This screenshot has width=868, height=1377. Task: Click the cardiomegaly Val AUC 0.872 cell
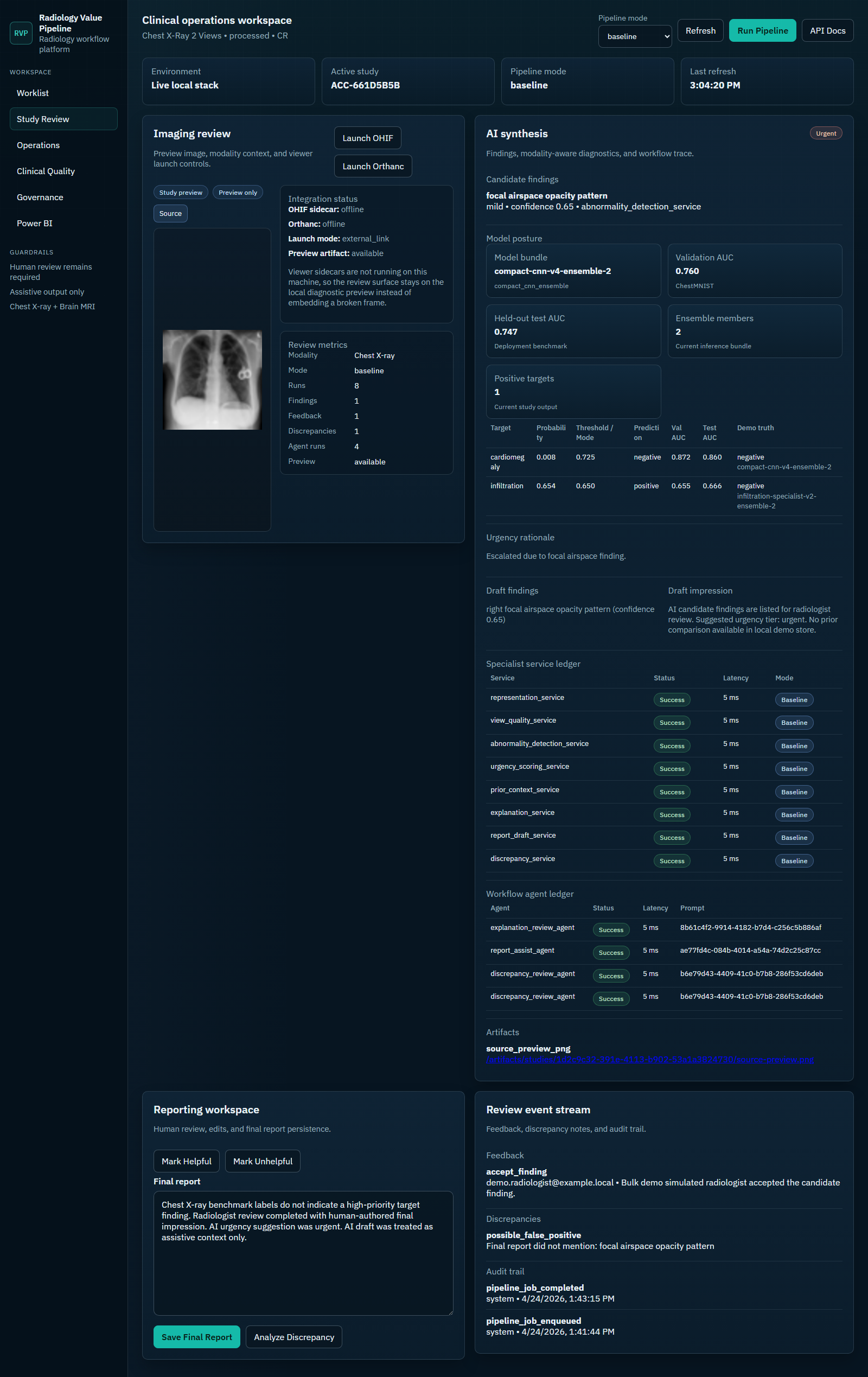pyautogui.click(x=680, y=457)
